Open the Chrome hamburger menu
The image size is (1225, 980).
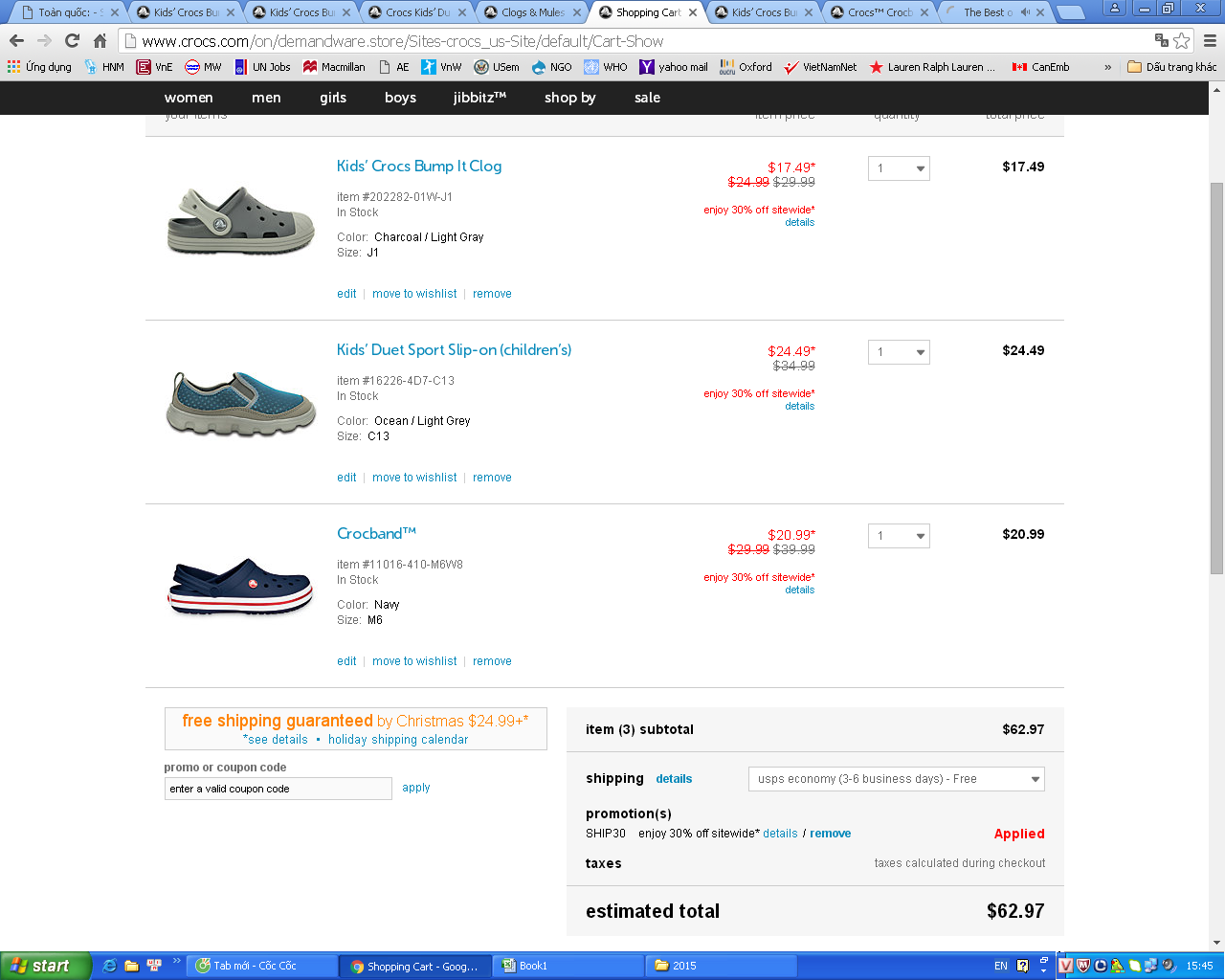1210,41
